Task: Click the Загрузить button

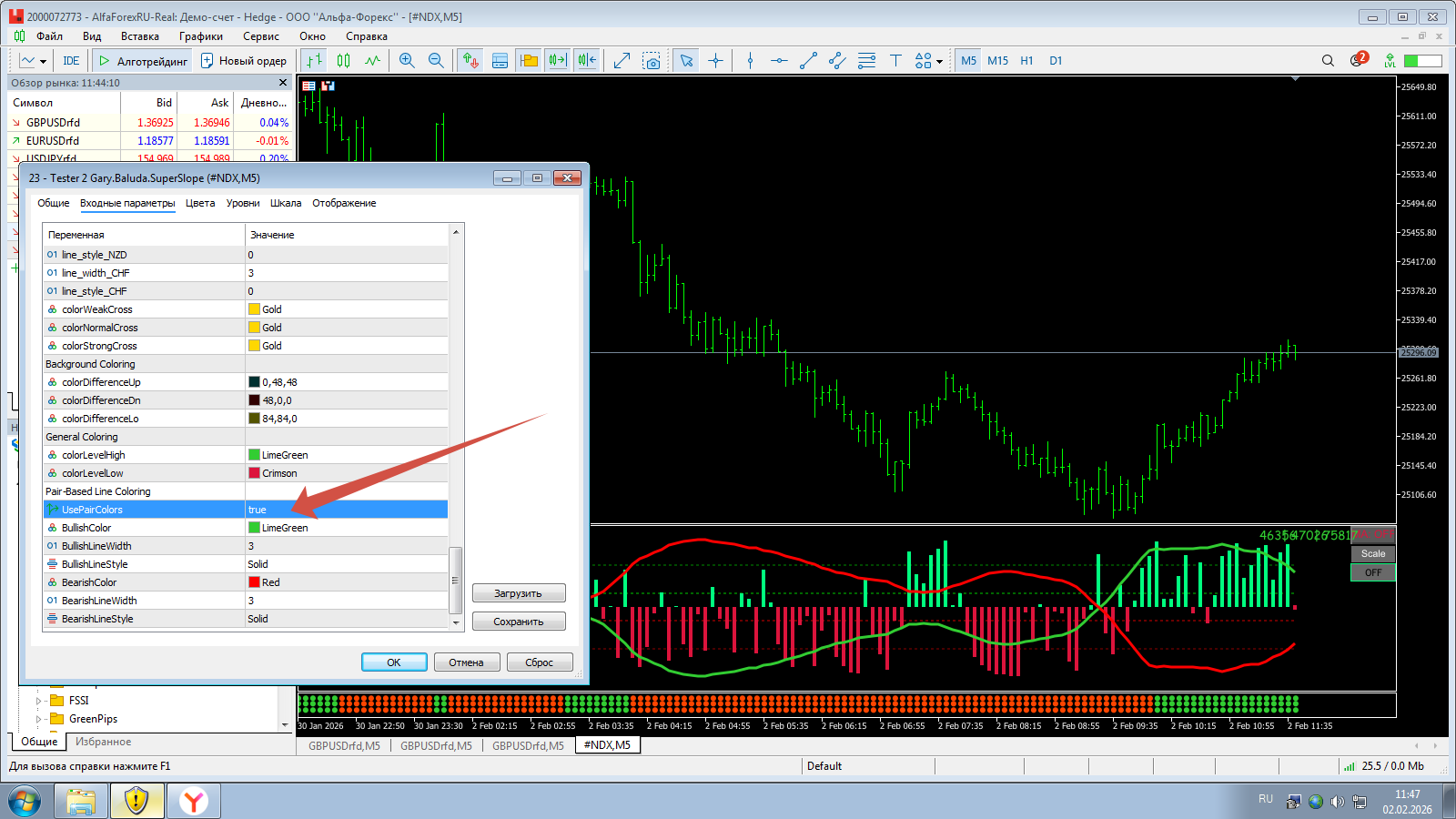Action: (x=519, y=593)
